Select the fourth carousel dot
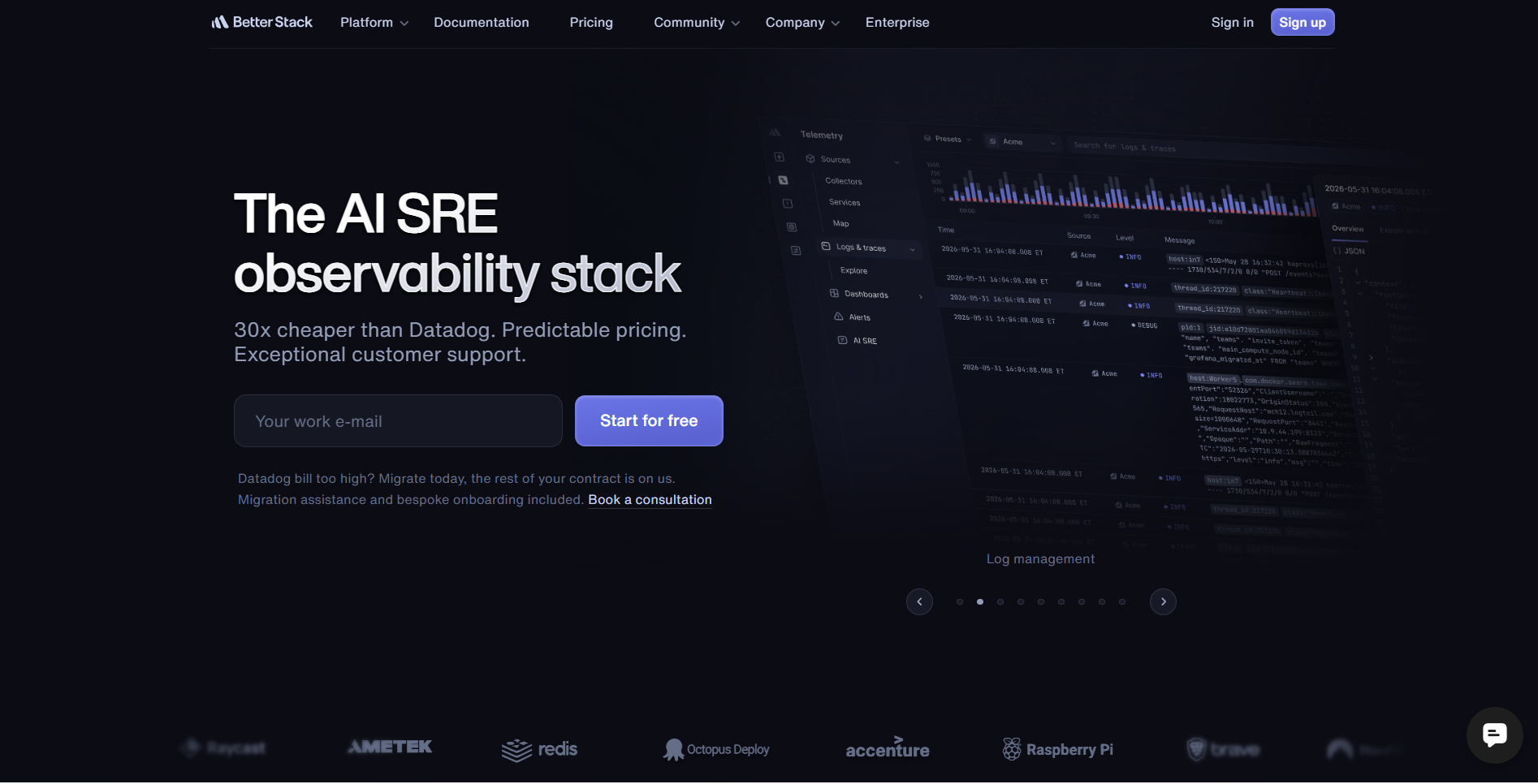 coord(1021,602)
